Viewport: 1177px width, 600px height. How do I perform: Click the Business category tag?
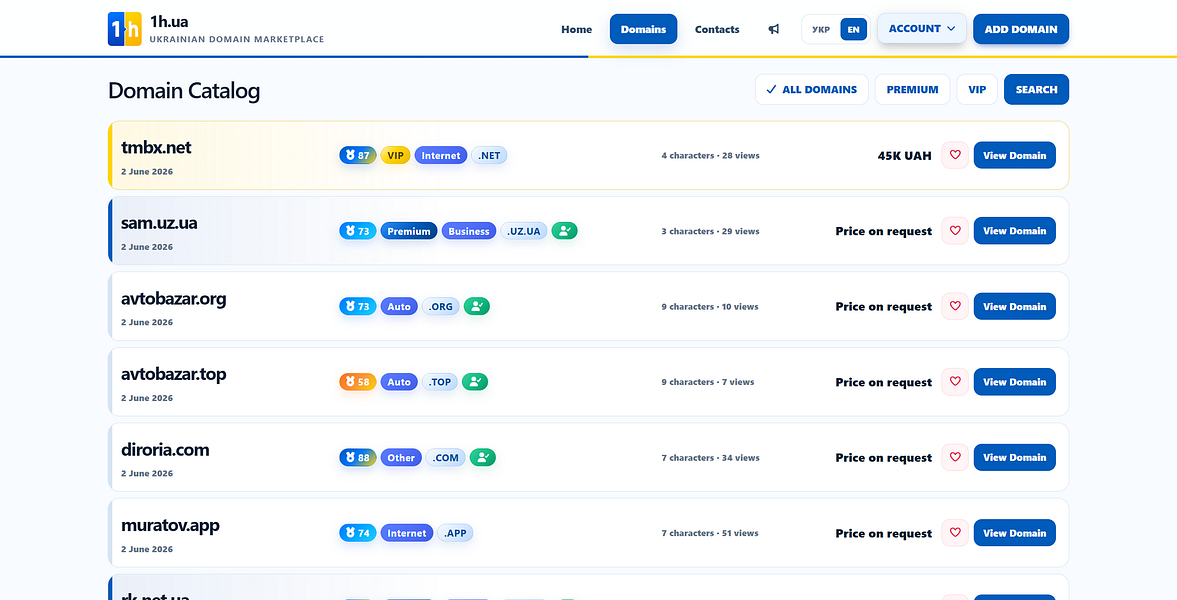[x=469, y=231]
